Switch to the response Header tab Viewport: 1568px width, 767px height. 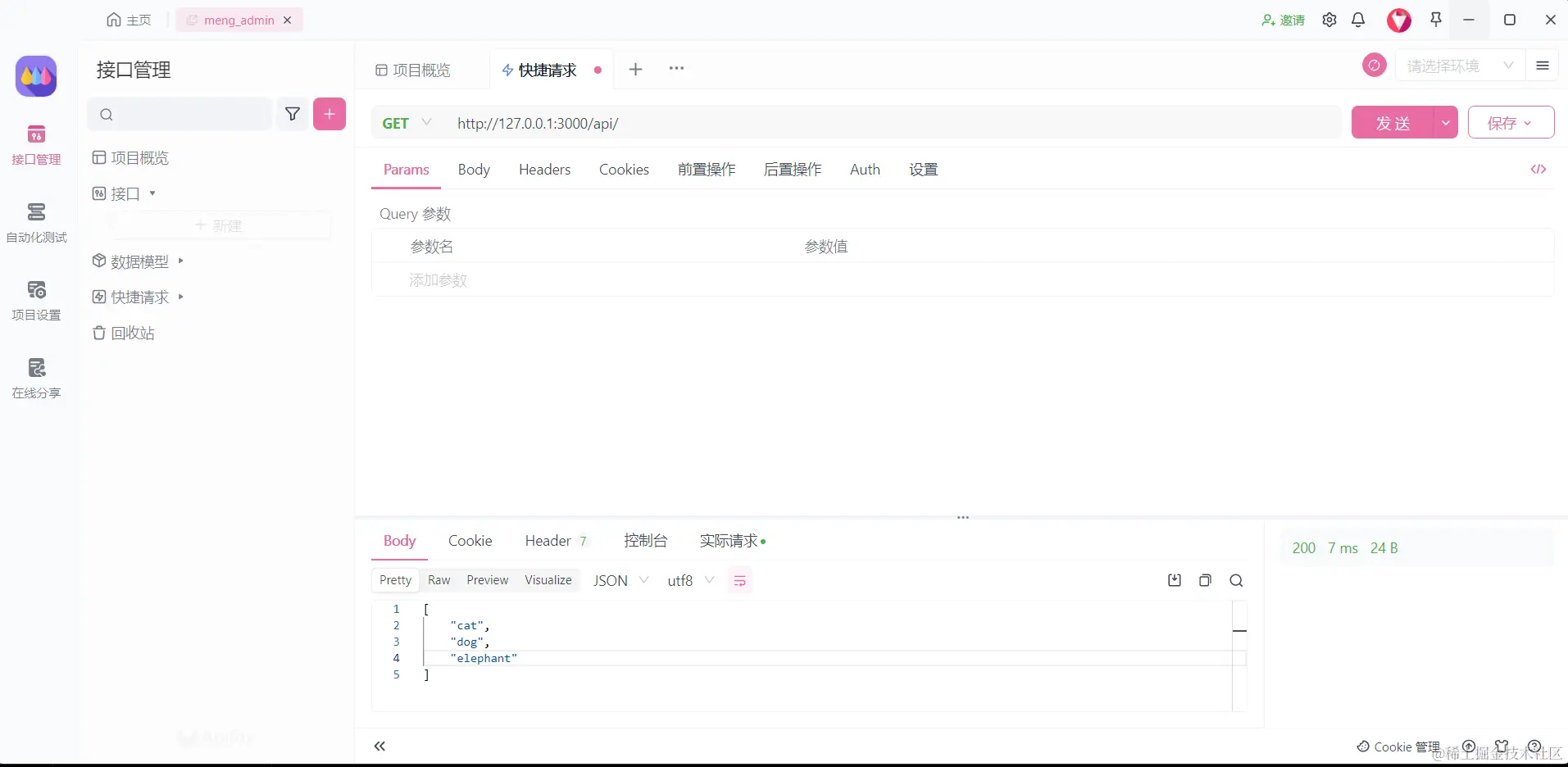tap(557, 541)
